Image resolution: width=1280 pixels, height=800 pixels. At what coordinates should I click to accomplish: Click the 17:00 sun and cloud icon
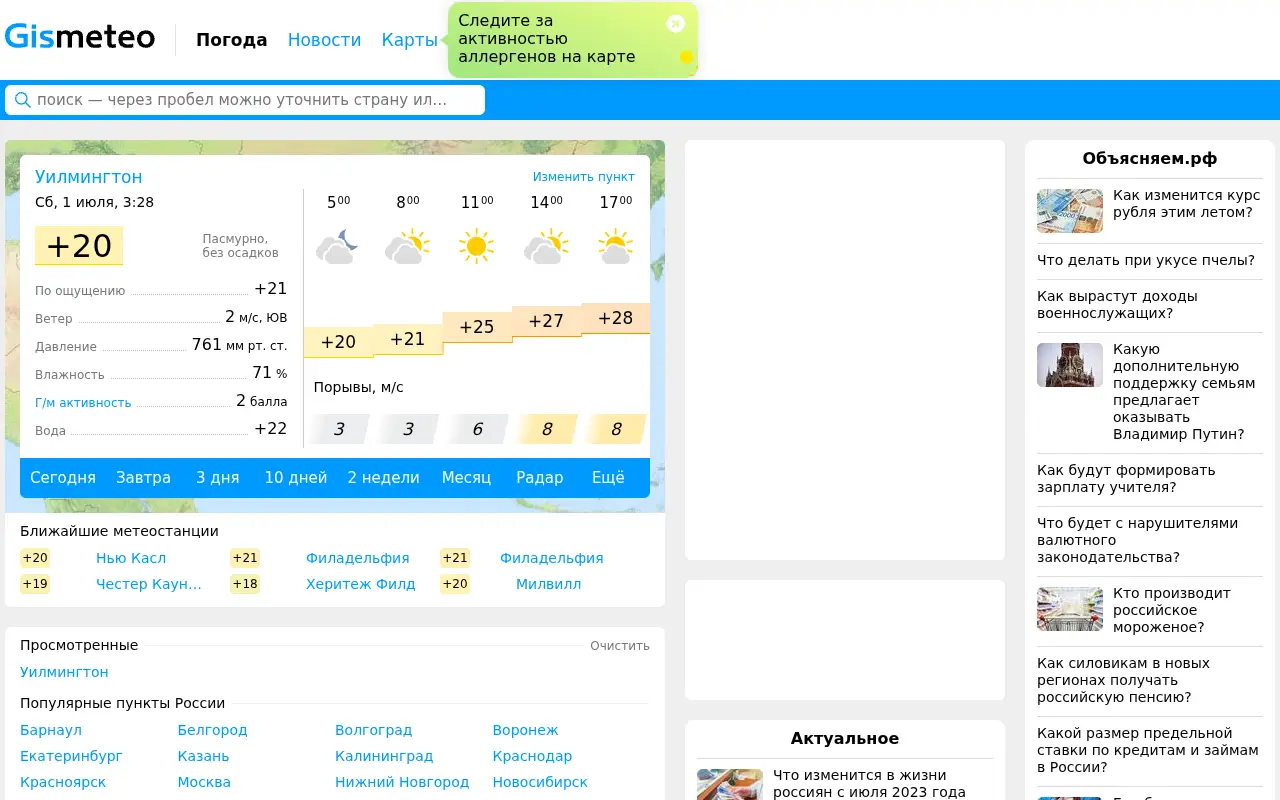click(x=615, y=247)
